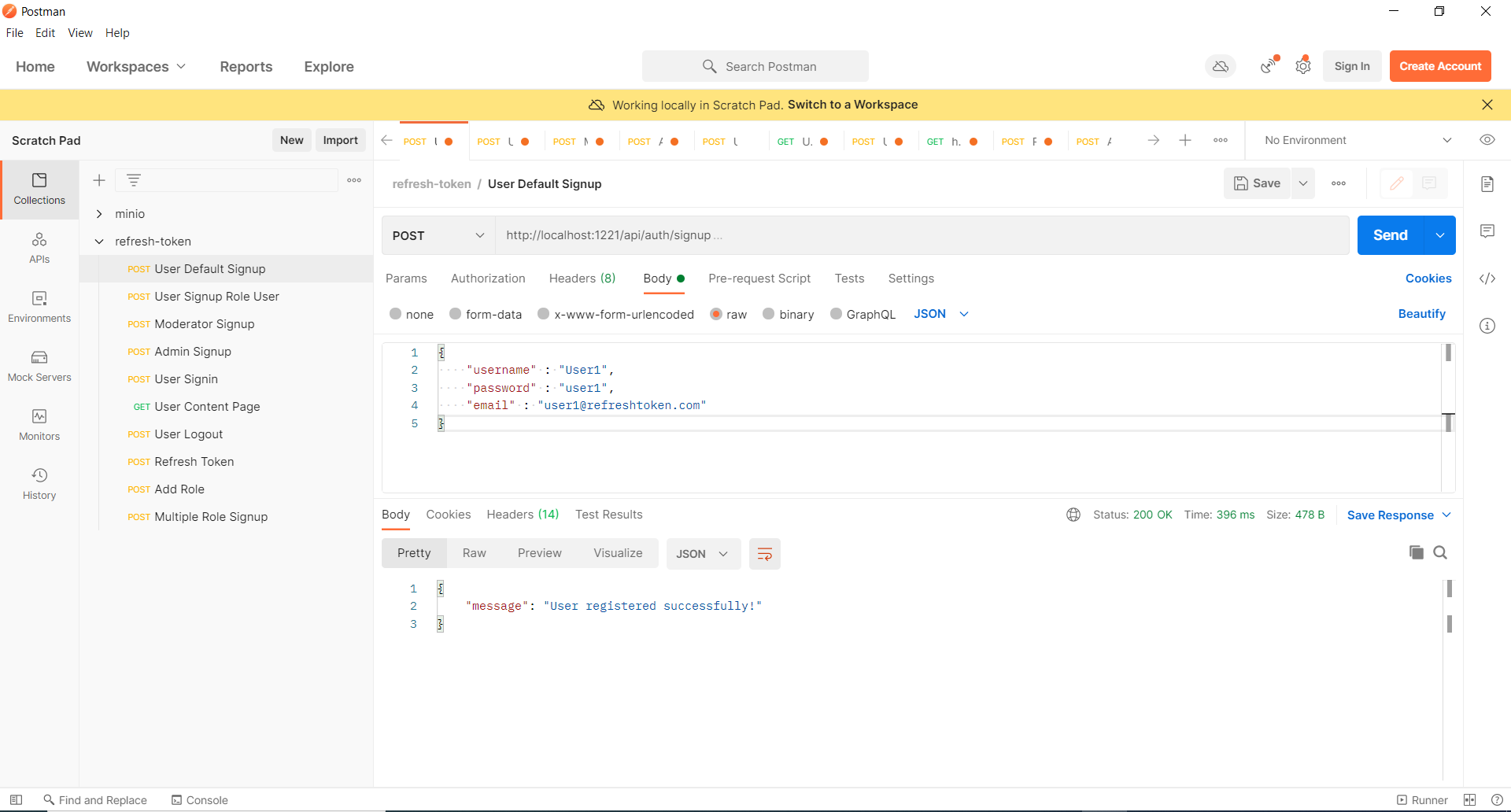Open the File menu
1511x812 pixels.
coord(15,33)
